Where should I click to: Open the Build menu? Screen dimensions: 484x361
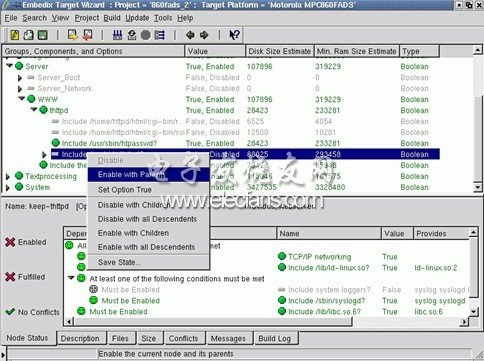(x=112, y=18)
